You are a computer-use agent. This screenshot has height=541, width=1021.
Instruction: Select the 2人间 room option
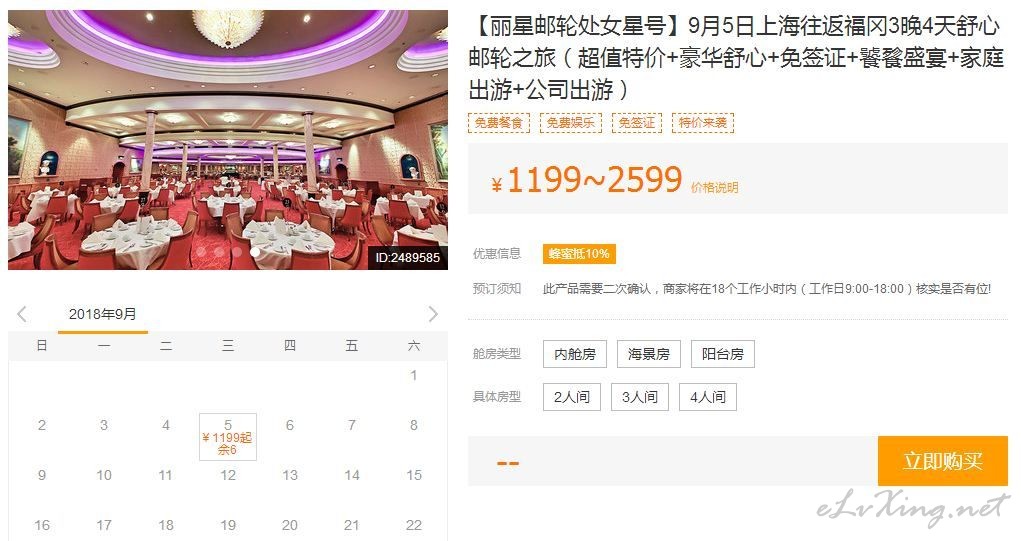(572, 397)
